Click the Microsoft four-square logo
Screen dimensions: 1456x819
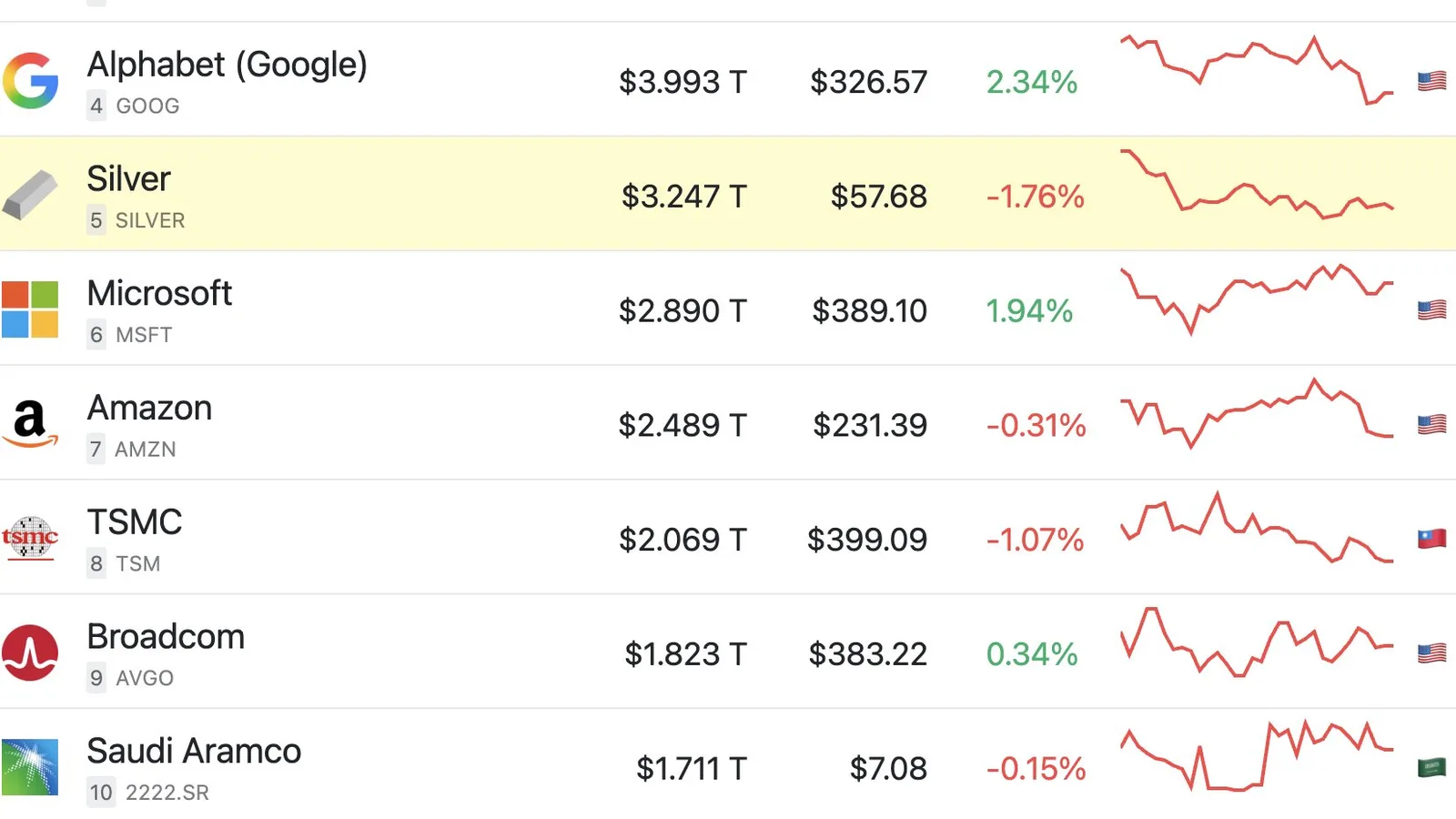pos(30,309)
